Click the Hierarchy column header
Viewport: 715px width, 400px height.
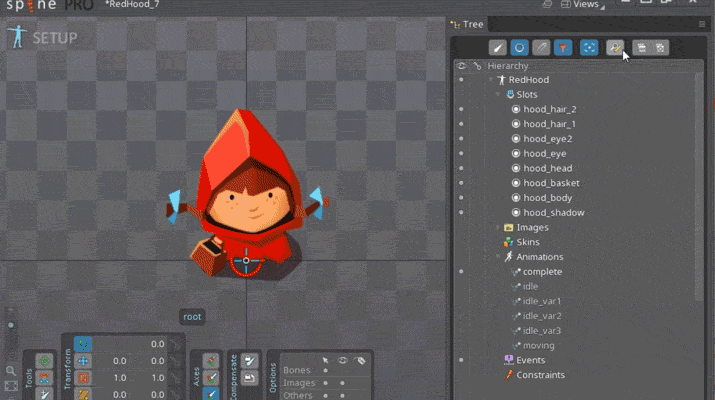[508, 66]
